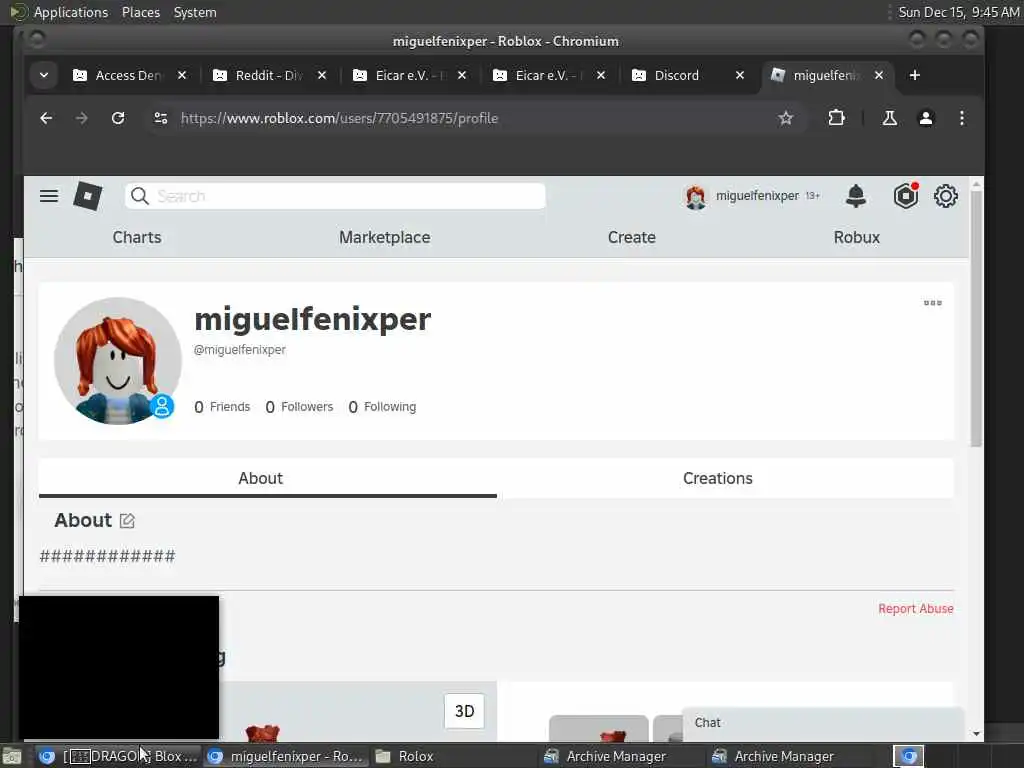The height and width of the screenshot is (768, 1024).
Task: View site information icon in address bar
Action: click(161, 118)
